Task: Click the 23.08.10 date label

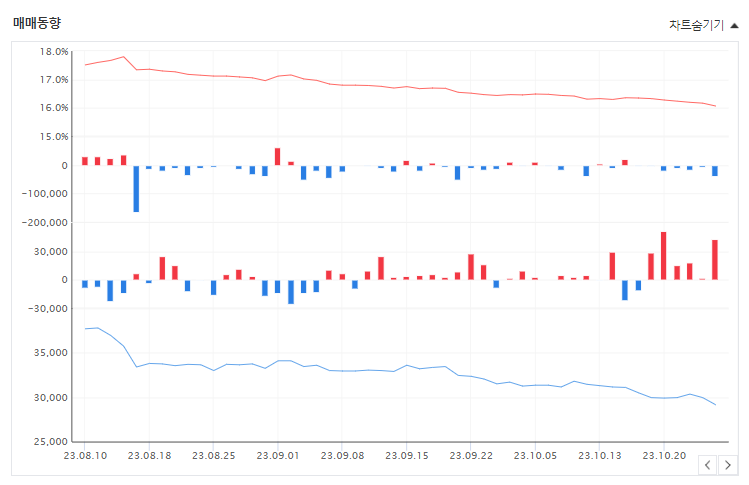Action: coord(85,455)
